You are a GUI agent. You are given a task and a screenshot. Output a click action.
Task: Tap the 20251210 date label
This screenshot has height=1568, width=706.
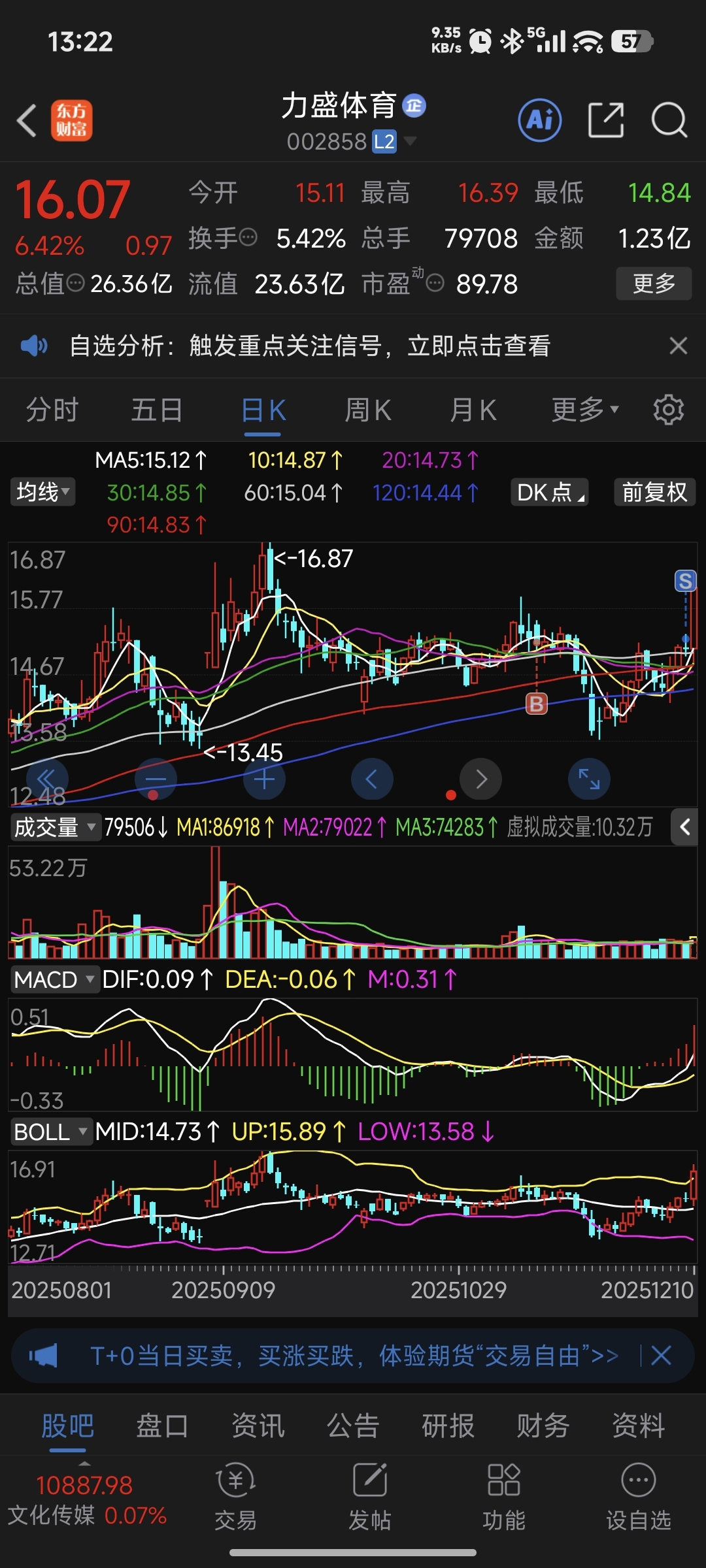[647, 1290]
